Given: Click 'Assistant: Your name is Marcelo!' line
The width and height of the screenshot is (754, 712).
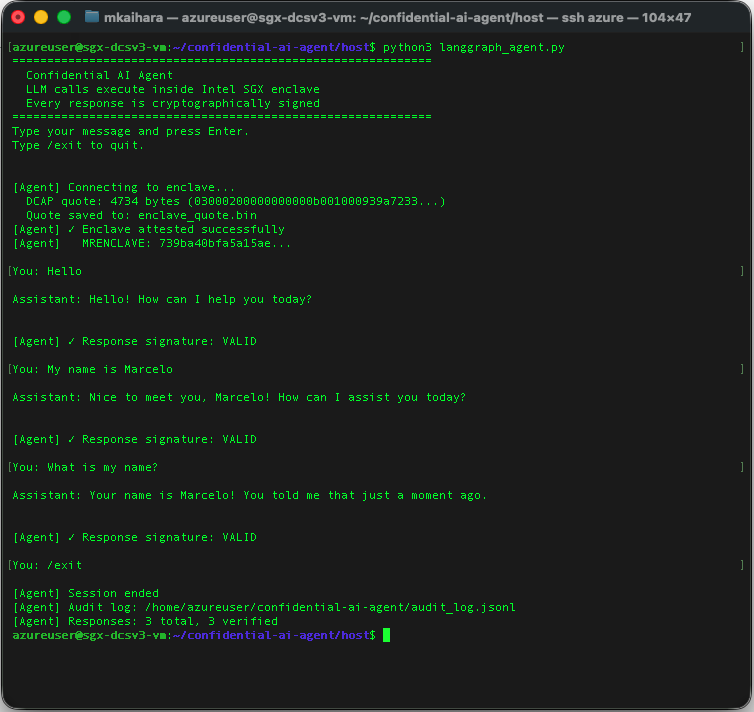Looking at the screenshot, I should (x=250, y=495).
